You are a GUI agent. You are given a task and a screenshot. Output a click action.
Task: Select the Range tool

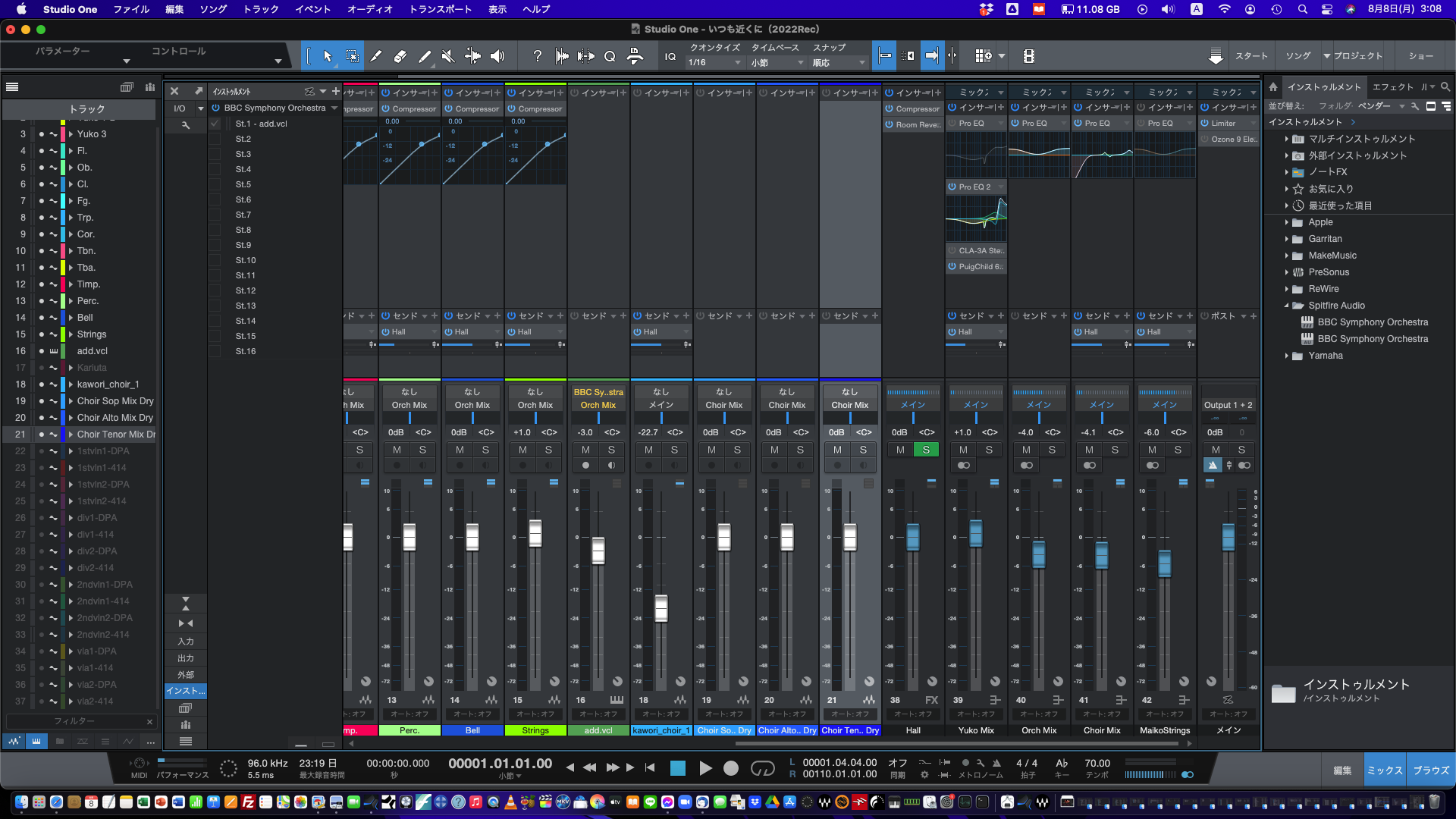(x=353, y=56)
